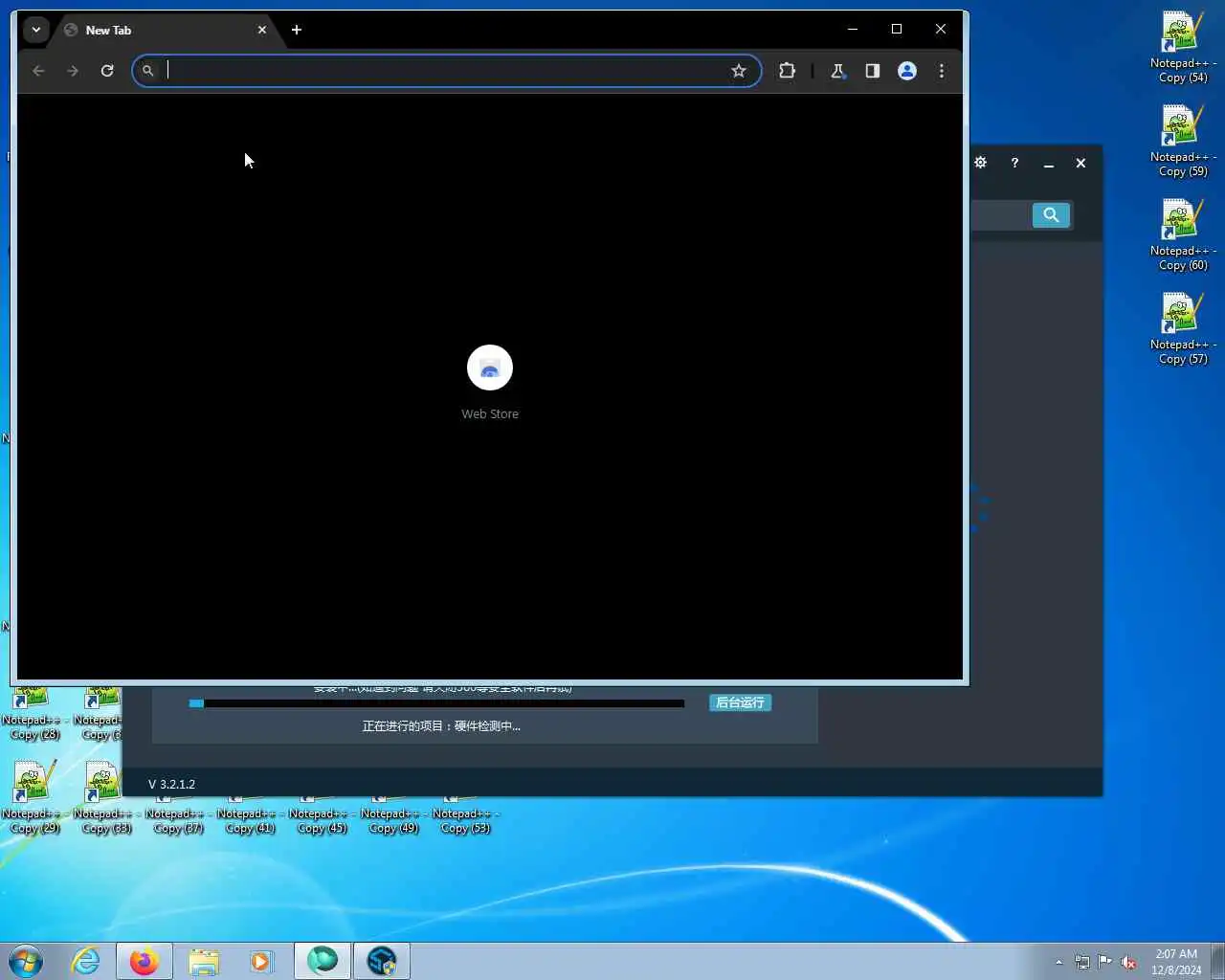Viewport: 1225px width, 980px height.
Task: Show hidden system tray icons
Action: [x=1058, y=962]
